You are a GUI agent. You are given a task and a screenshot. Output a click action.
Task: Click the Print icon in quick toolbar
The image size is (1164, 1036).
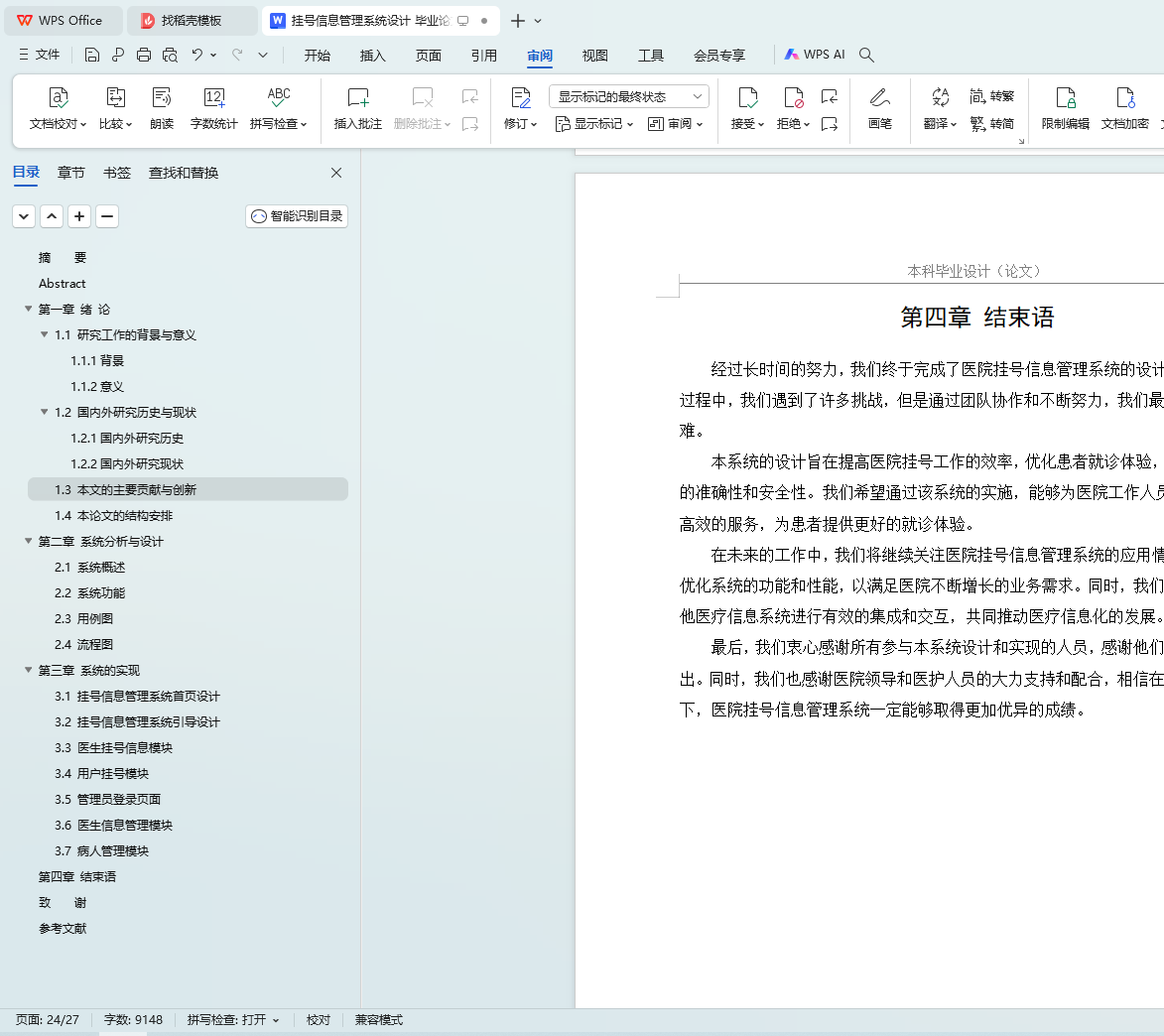[x=144, y=55]
